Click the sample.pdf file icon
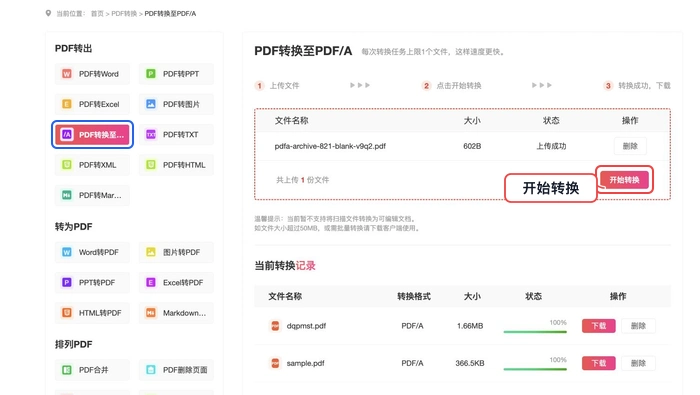The width and height of the screenshot is (700, 395). (275, 363)
